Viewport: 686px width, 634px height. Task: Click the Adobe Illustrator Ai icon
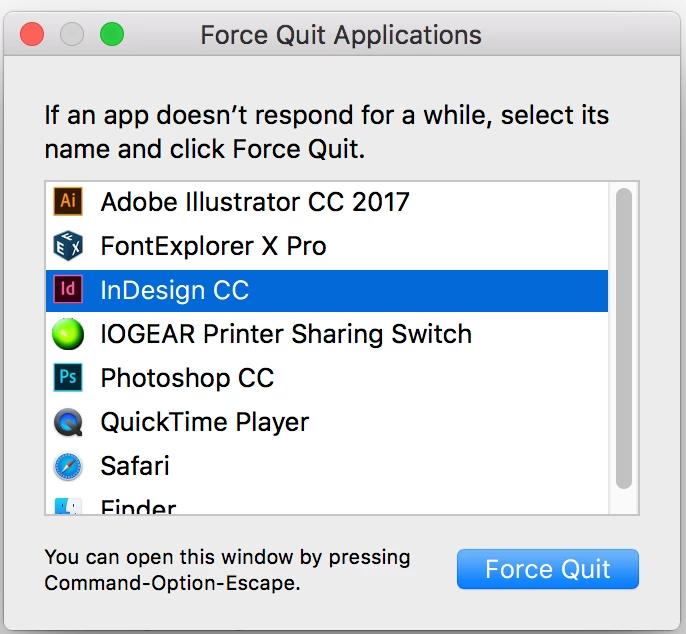tap(68, 201)
